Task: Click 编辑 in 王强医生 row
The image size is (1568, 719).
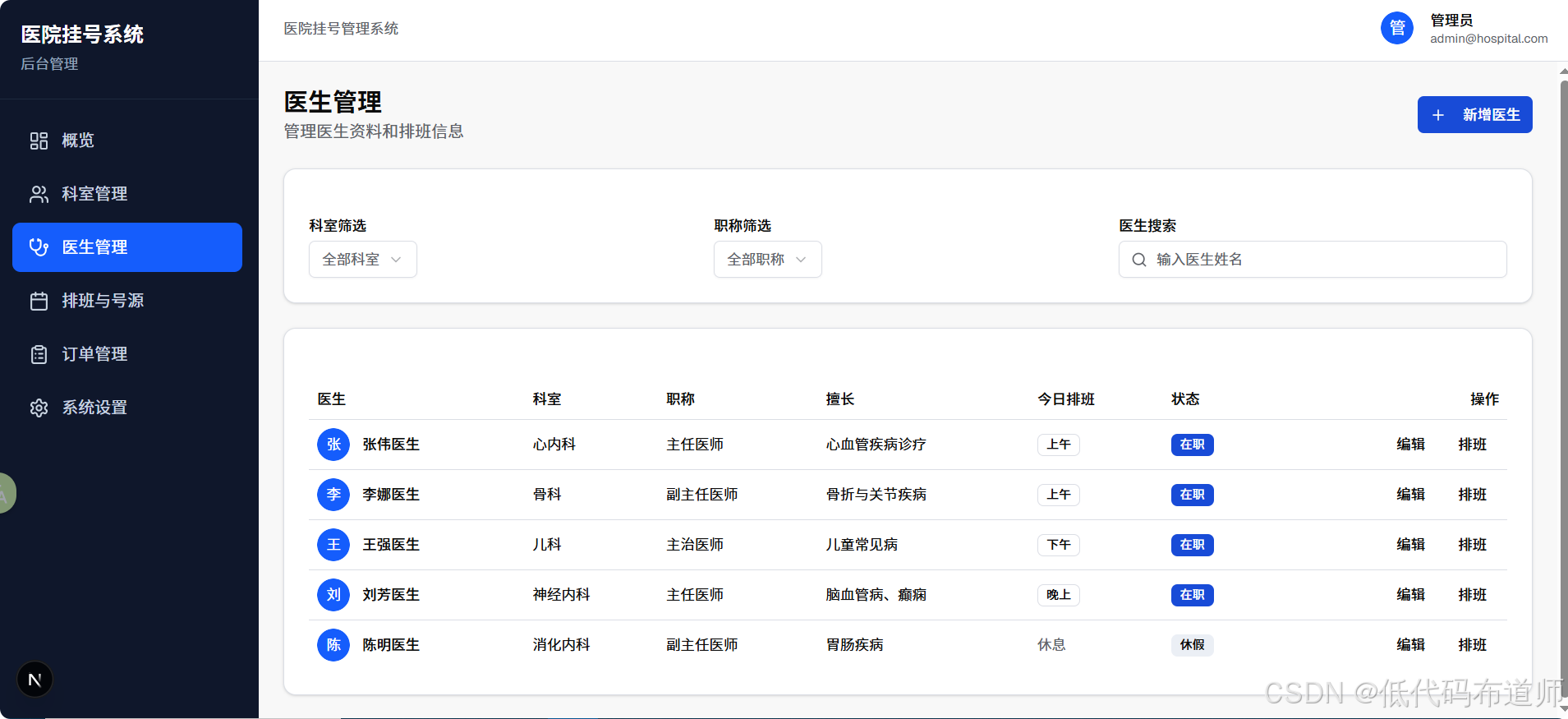Action: pos(1410,545)
